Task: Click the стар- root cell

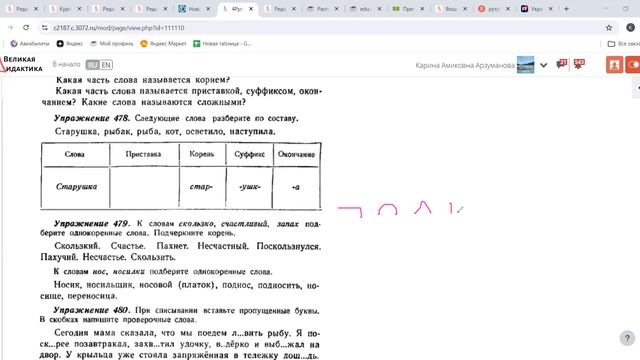Action: [x=201, y=187]
